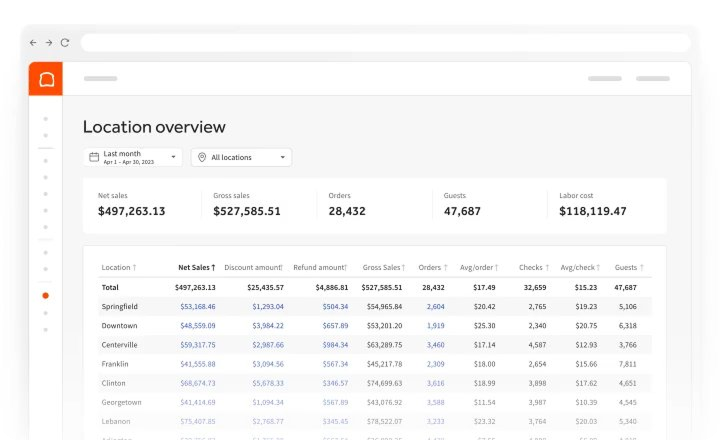The image size is (720, 440).
Task: Open Clinton orders 3,616 link
Action: [x=435, y=383]
